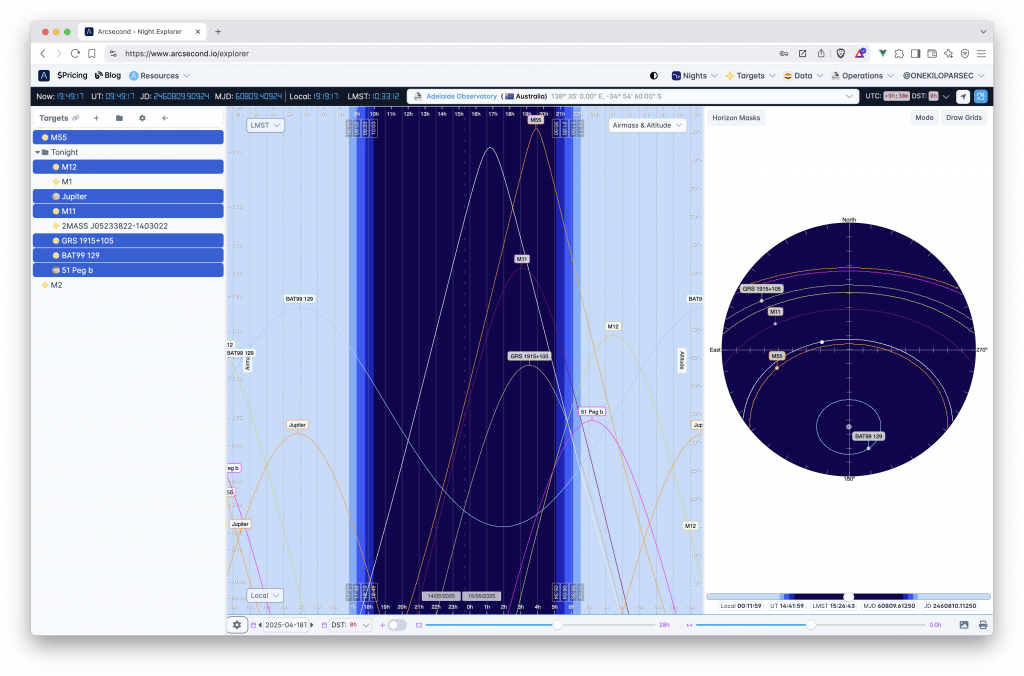1024x676 pixels.
Task: Open browser extensions puzzle icon
Action: [899, 54]
